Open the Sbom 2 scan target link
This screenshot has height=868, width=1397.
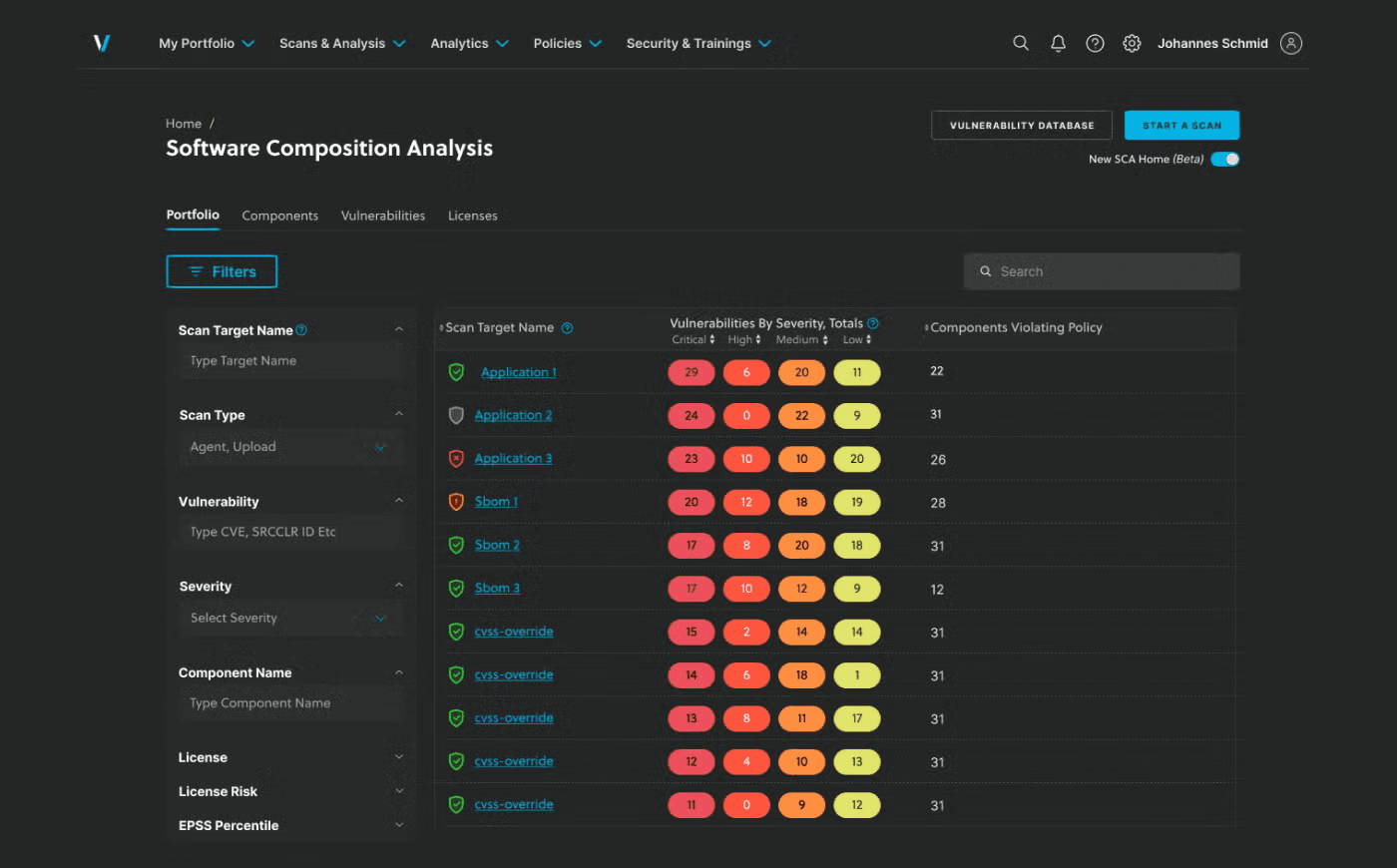tap(497, 545)
